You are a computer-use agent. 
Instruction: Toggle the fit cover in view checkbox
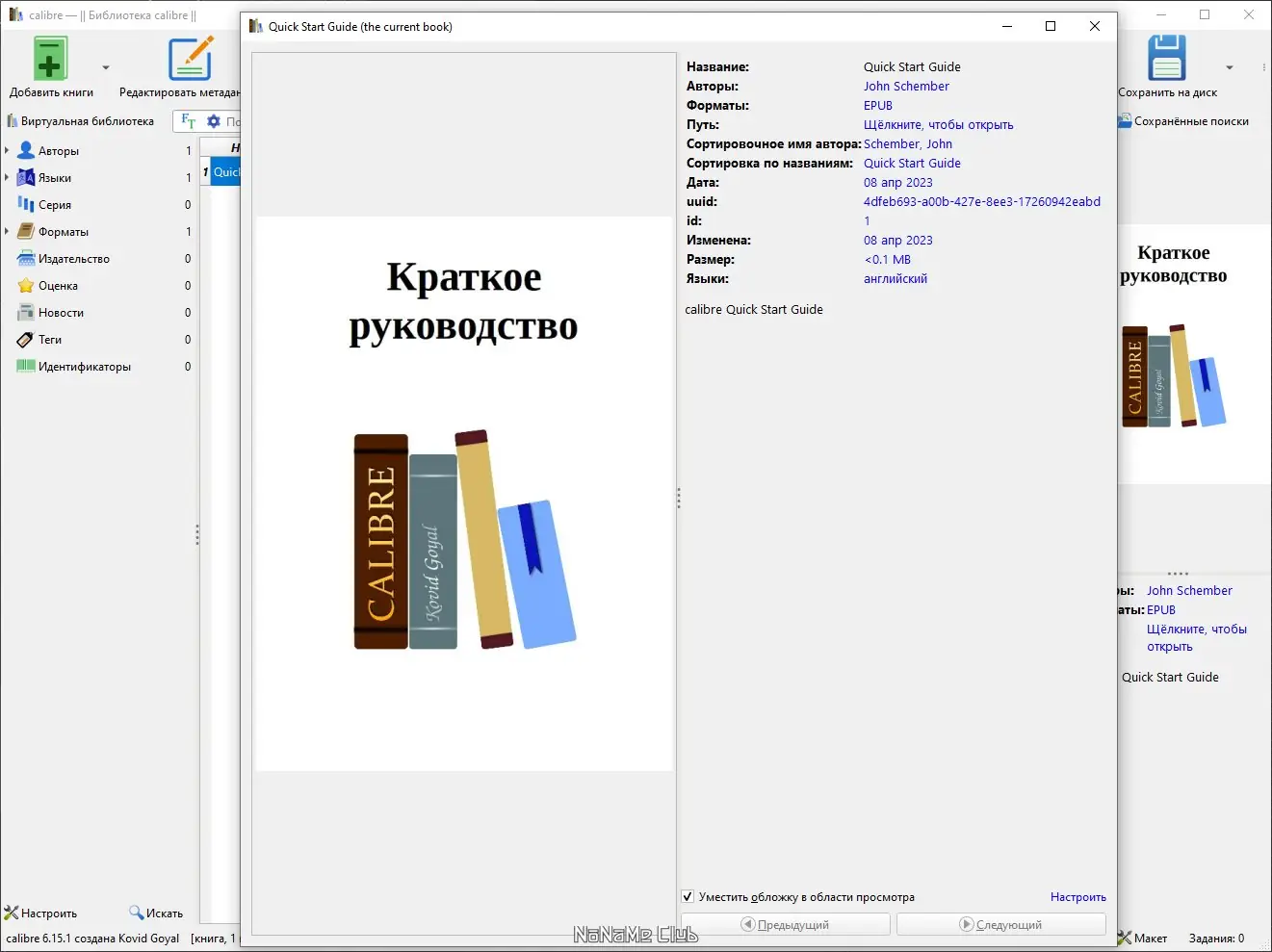pyautogui.click(x=688, y=896)
